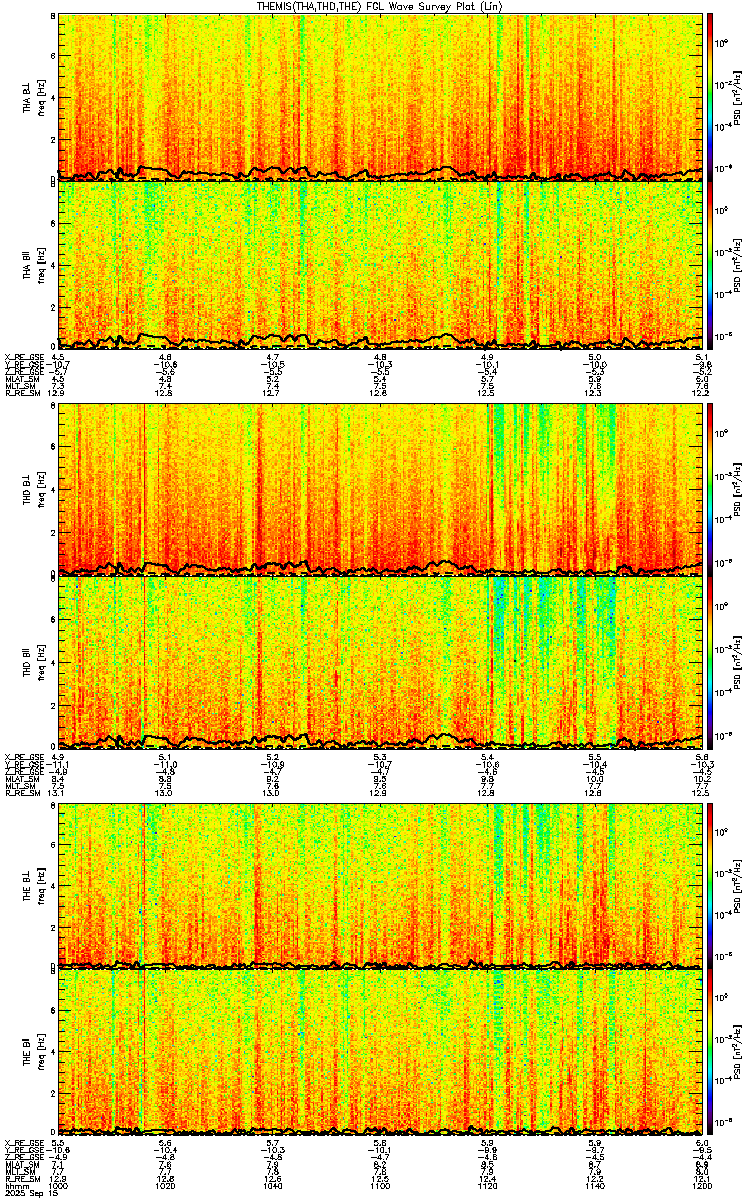This screenshot has height=1200, width=750.
Task: Click the THE B∥ spectrogram panel
Action: pyautogui.click(x=380, y=1053)
